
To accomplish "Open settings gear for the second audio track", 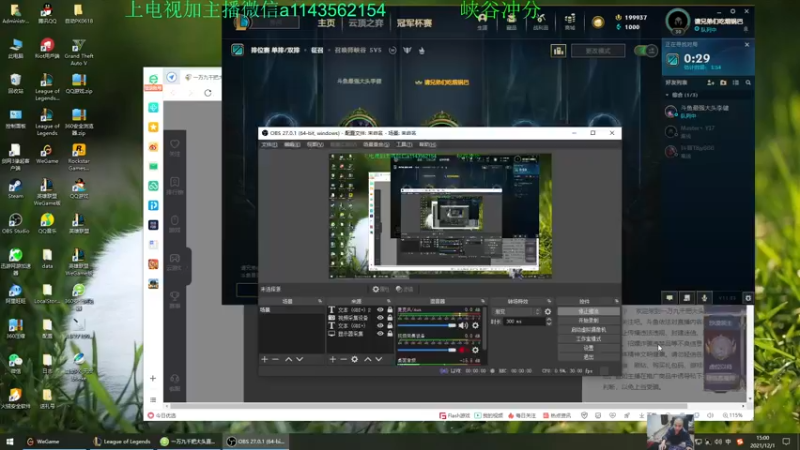I will click(x=475, y=350).
